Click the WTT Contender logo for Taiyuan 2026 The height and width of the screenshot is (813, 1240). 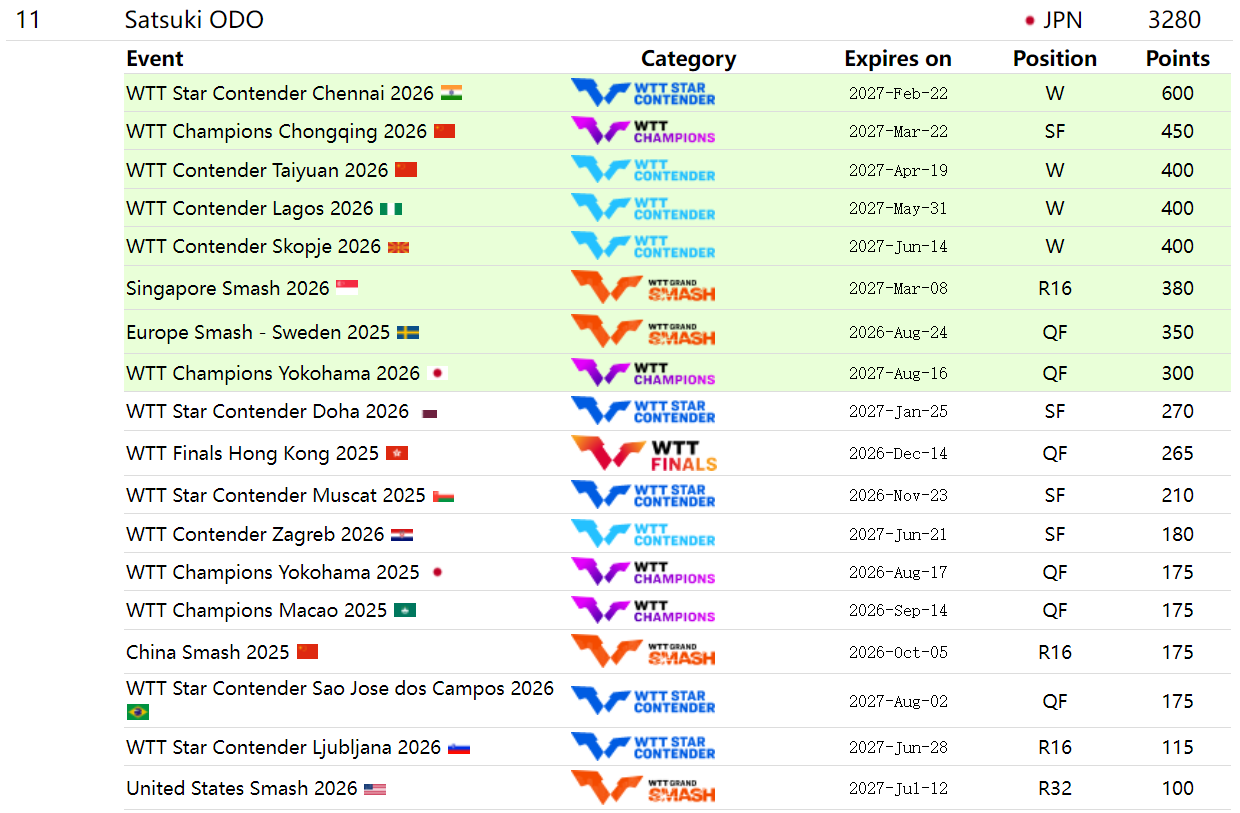(x=643, y=170)
